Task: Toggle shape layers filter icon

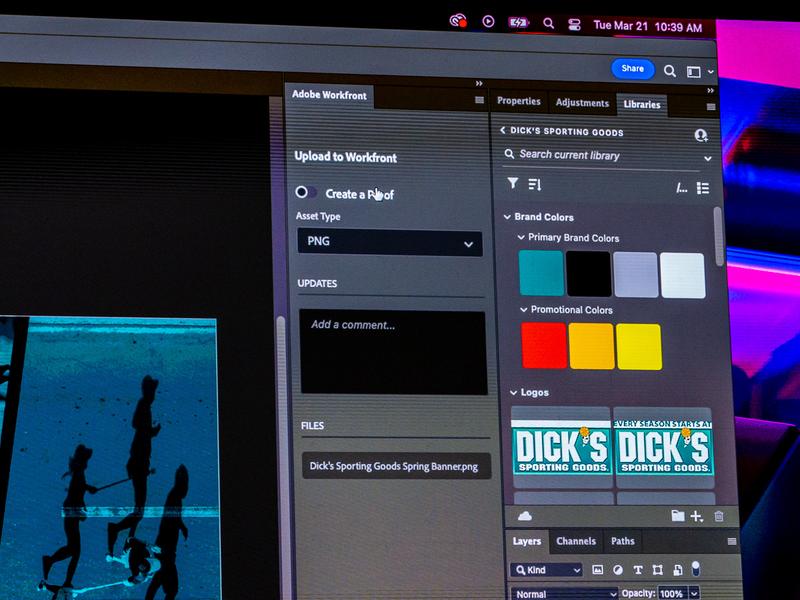Action: pyautogui.click(x=658, y=570)
